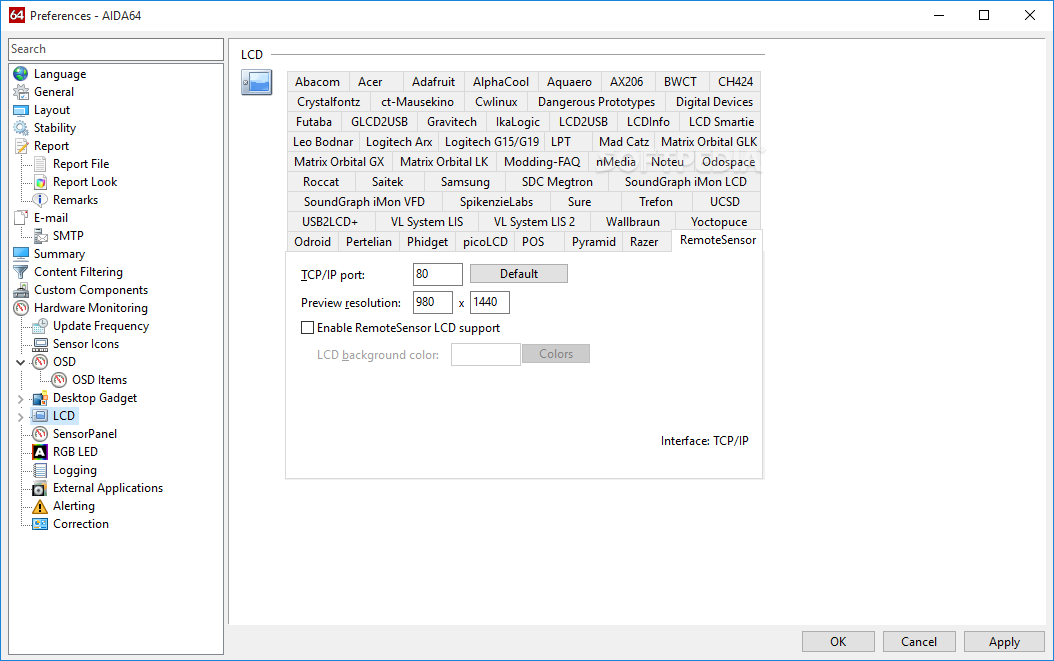The image size is (1054, 661).
Task: Click the RemoteSensor tab
Action: [x=717, y=240]
